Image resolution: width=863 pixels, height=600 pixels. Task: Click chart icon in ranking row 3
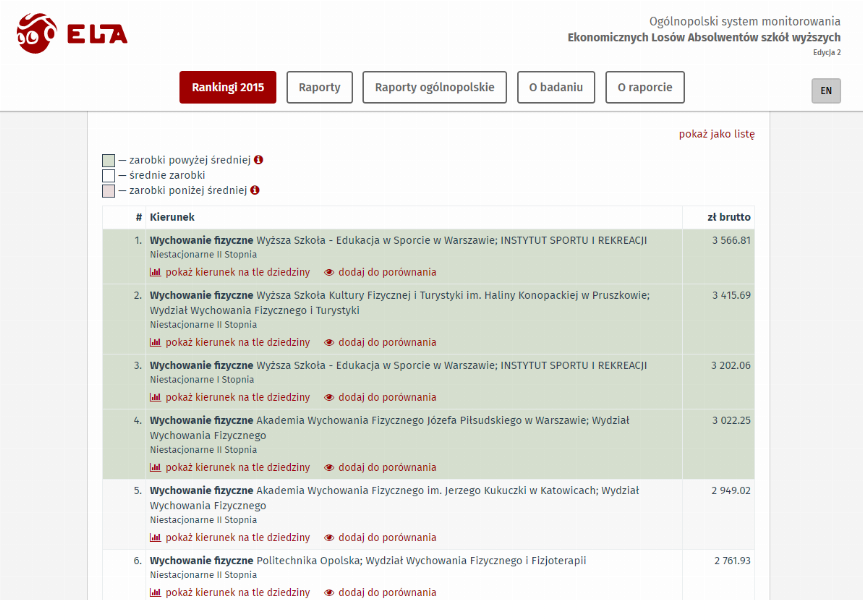(x=155, y=397)
